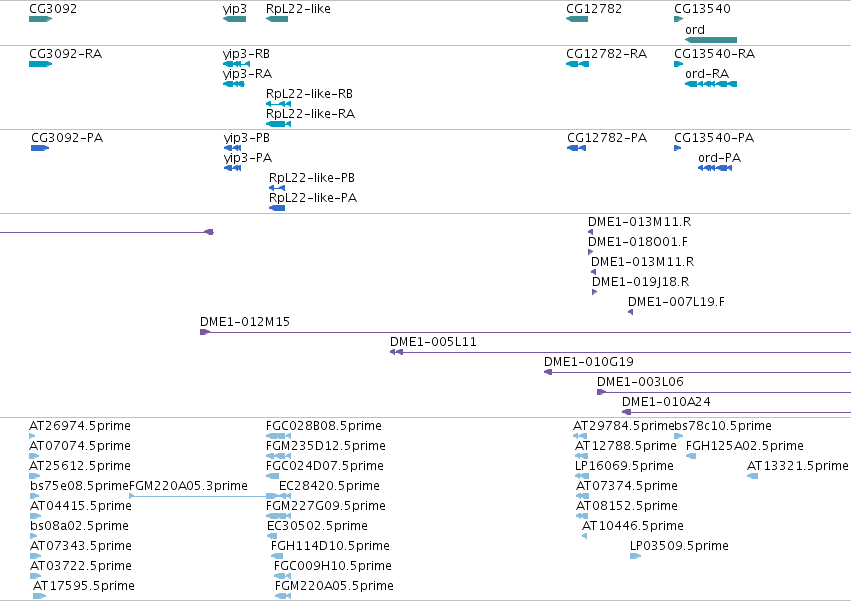Open the AT25612.5prime EST
The width and height of the screenshot is (851, 601).
click(35, 477)
